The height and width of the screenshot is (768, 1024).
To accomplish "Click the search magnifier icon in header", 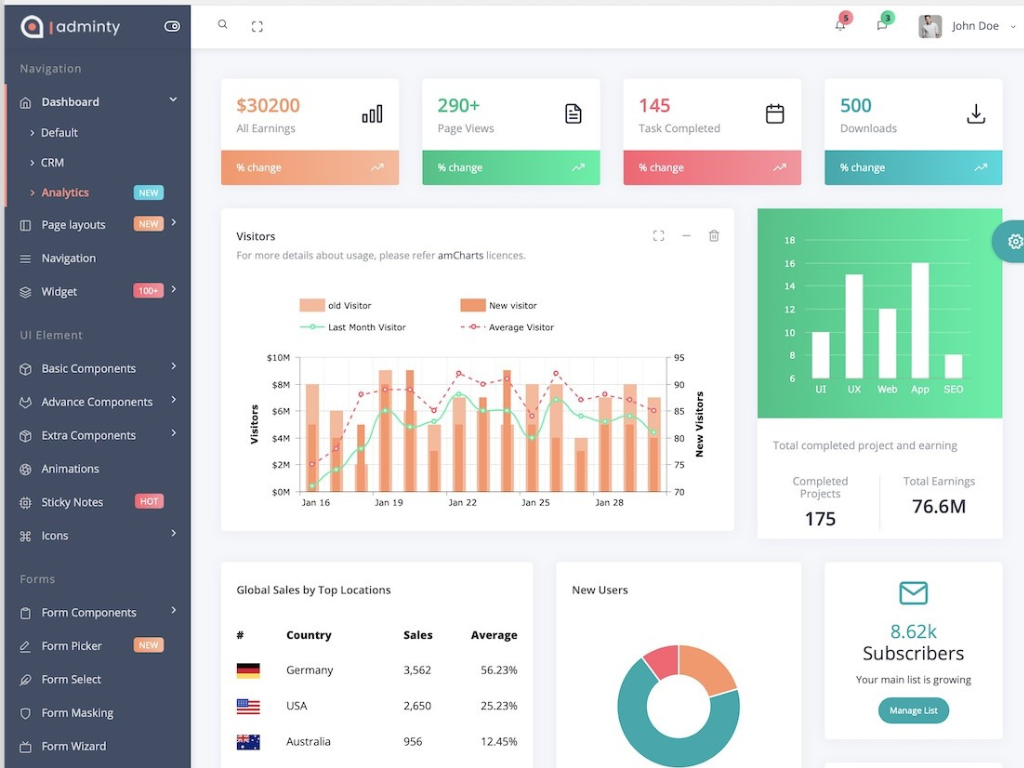I will click(222, 25).
